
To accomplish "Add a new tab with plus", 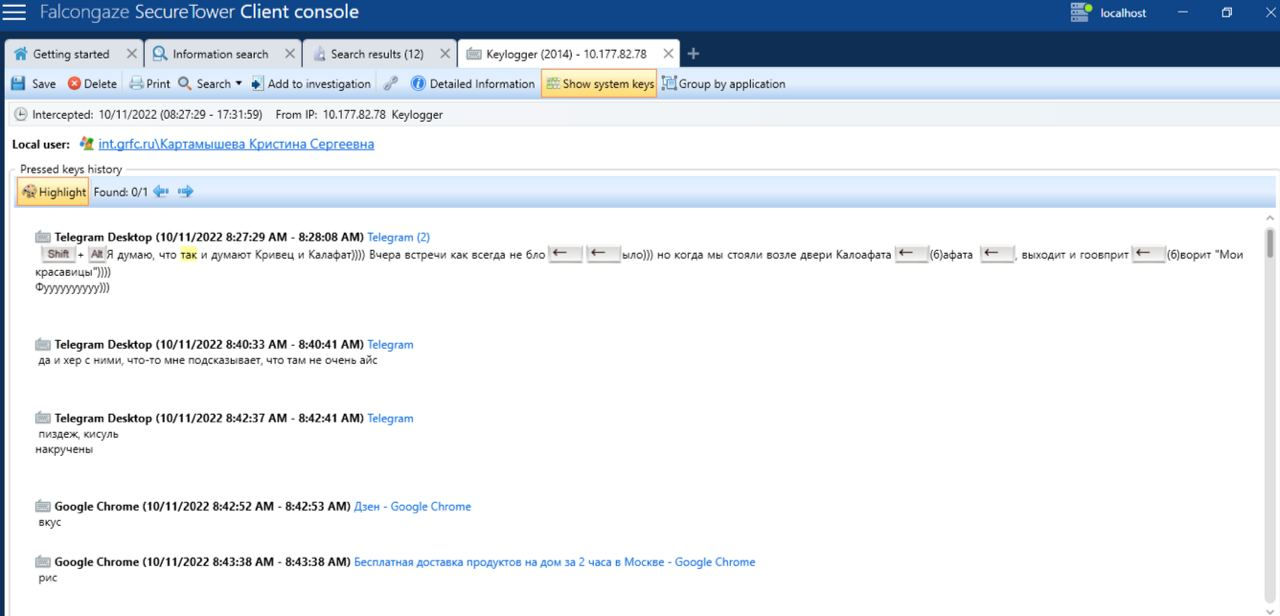I will [694, 54].
